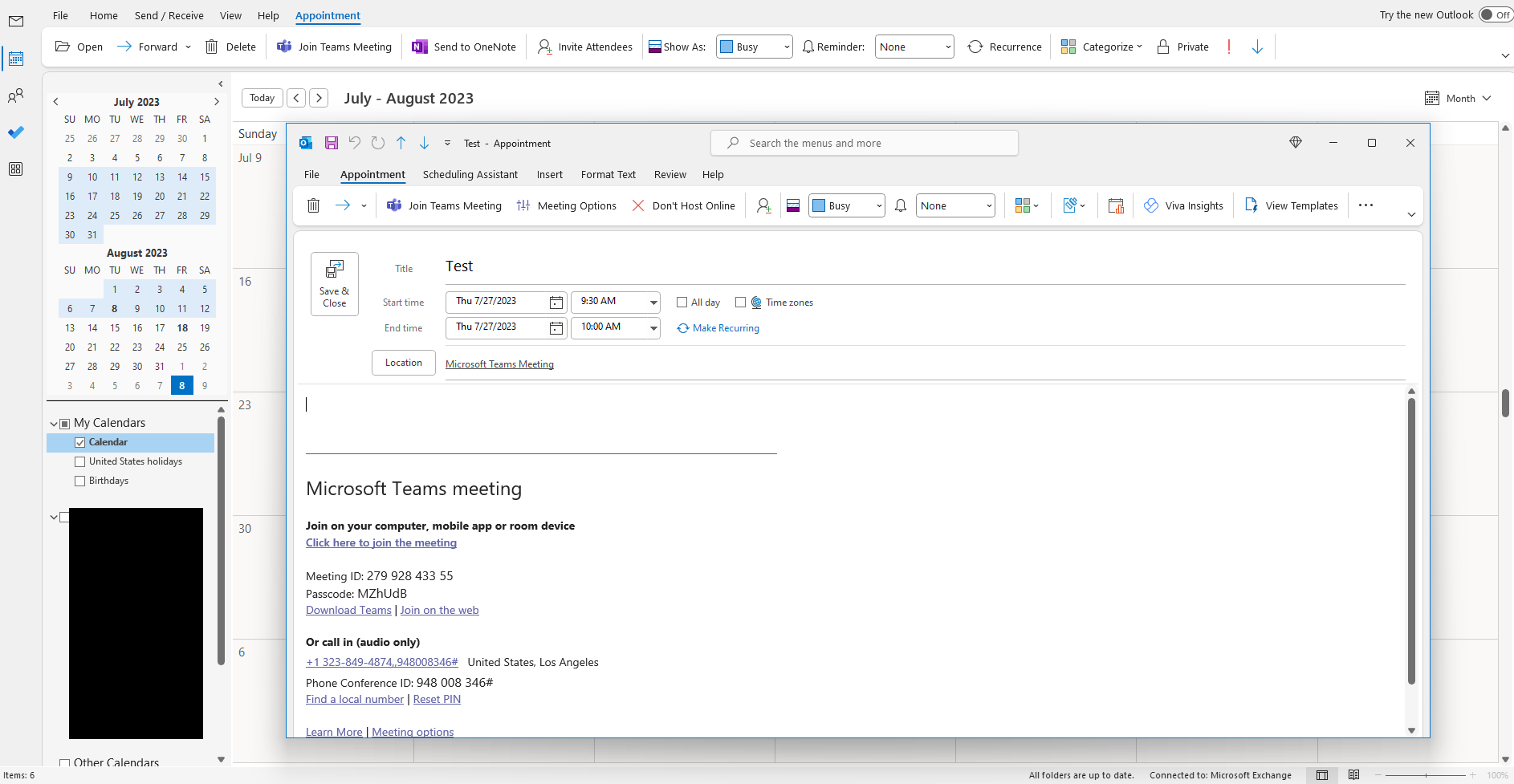Click the appointment Title field
Viewport: 1514px width, 784px height.
tap(925, 266)
